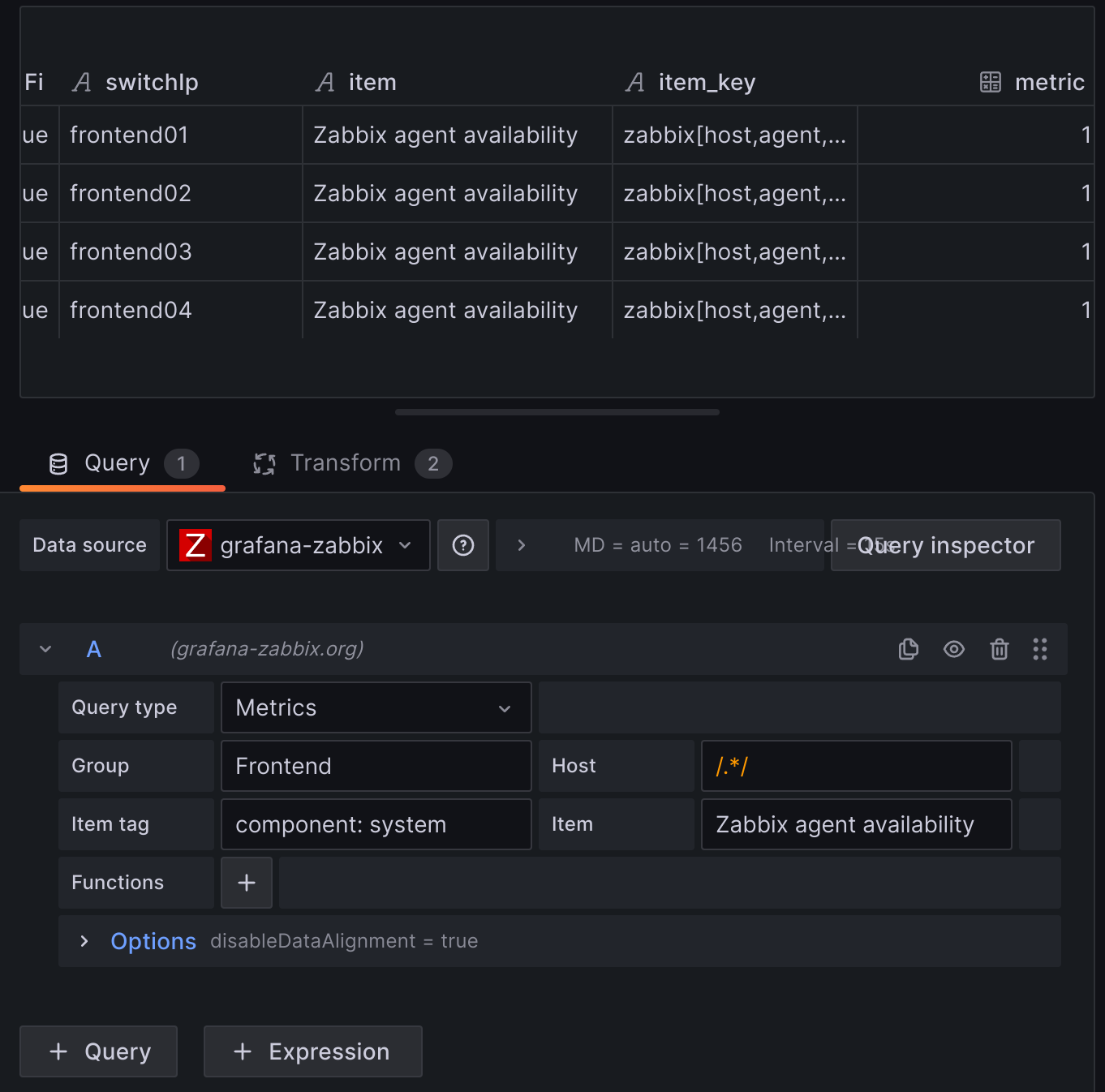Collapse query row A chevron

coord(45,649)
